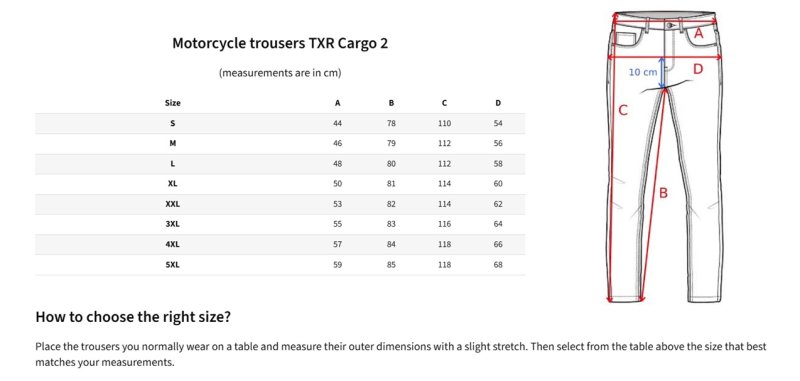Click the 3XL size row label
Image resolution: width=800 pixels, height=381 pixels.
coord(172,224)
